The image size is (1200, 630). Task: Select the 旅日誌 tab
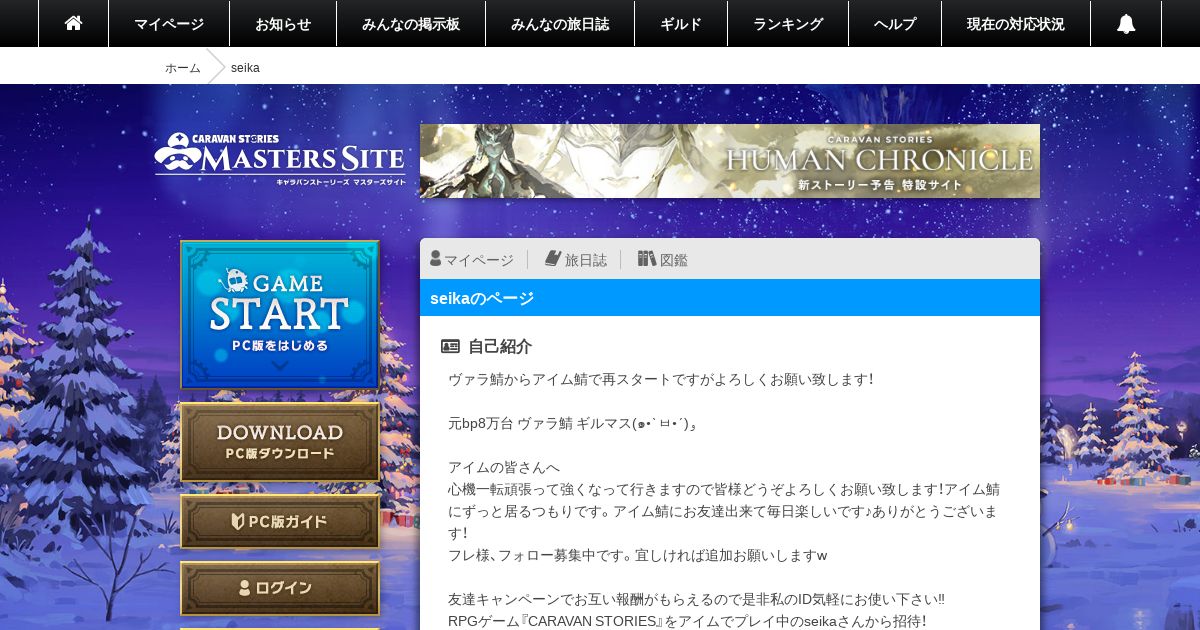pos(576,260)
